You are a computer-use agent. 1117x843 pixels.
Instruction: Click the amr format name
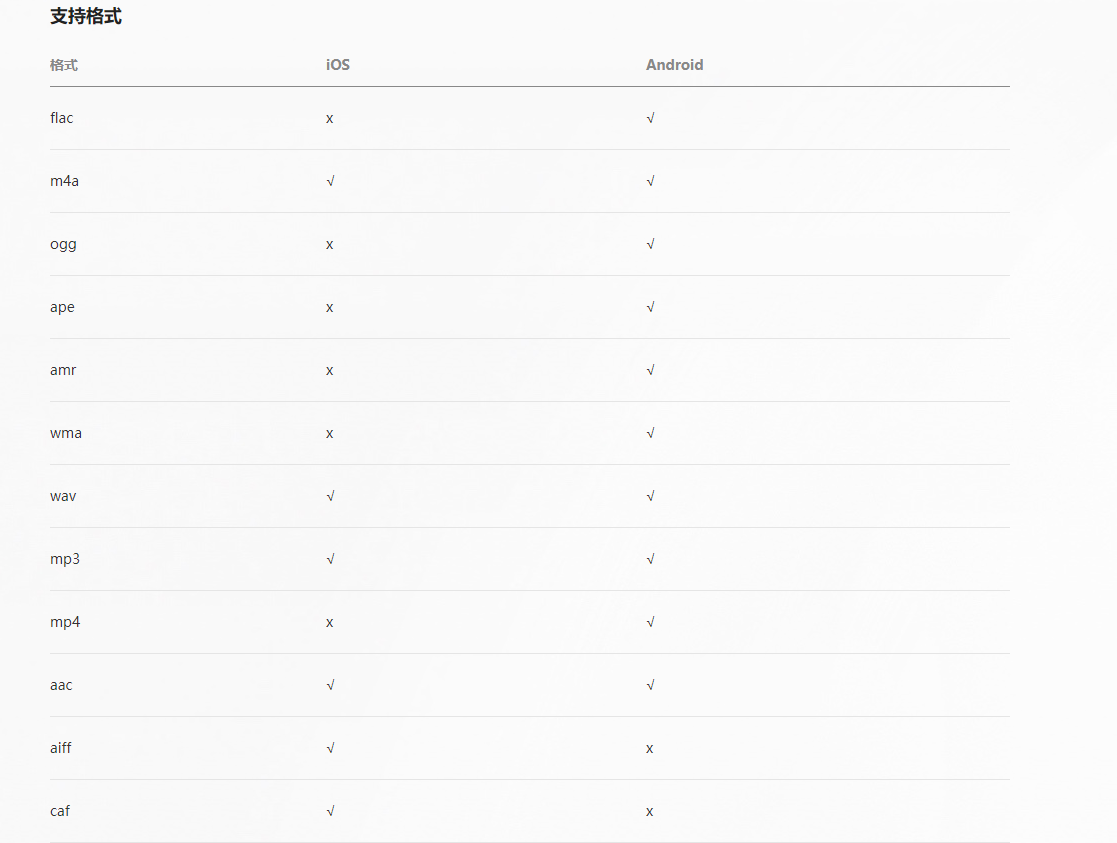pos(63,370)
